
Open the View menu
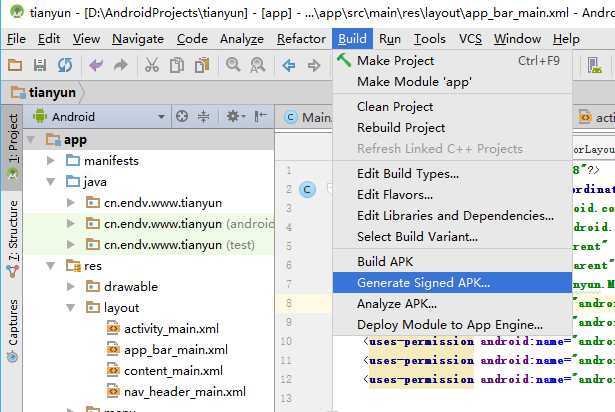click(x=86, y=39)
